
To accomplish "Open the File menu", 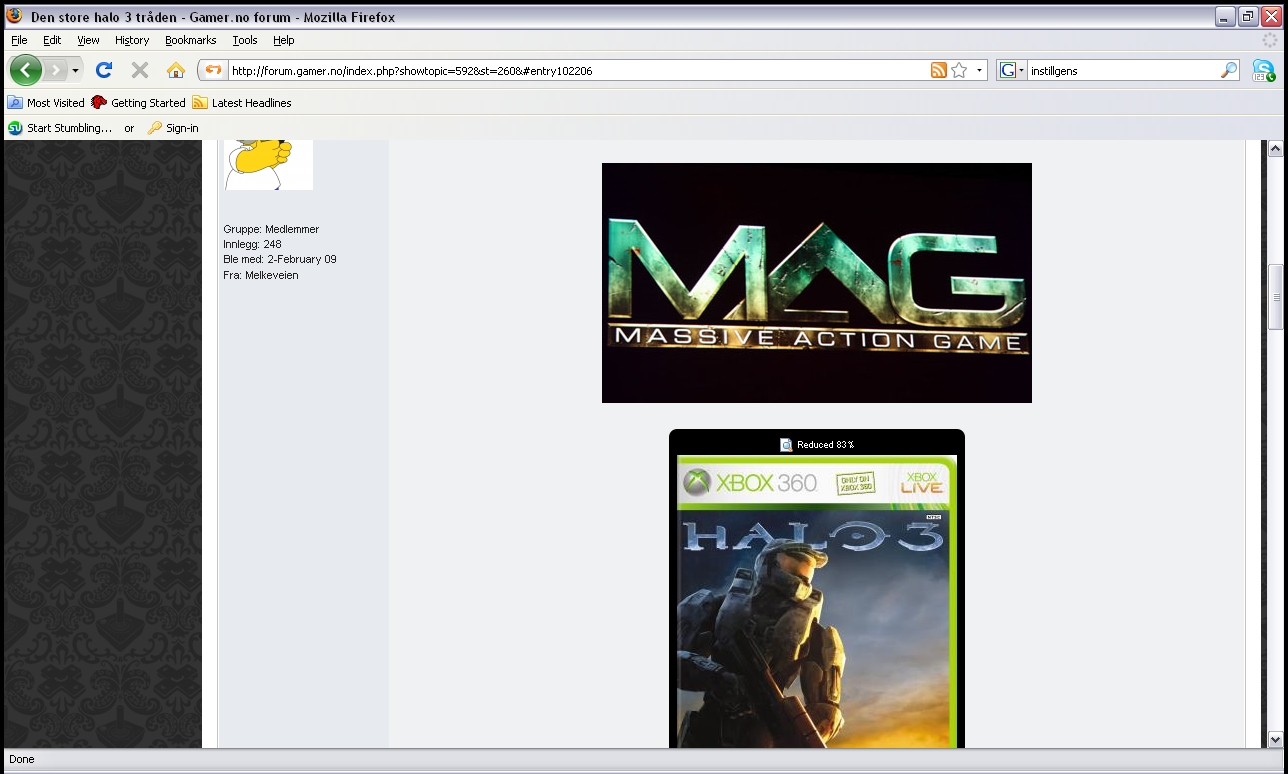I will coord(19,40).
